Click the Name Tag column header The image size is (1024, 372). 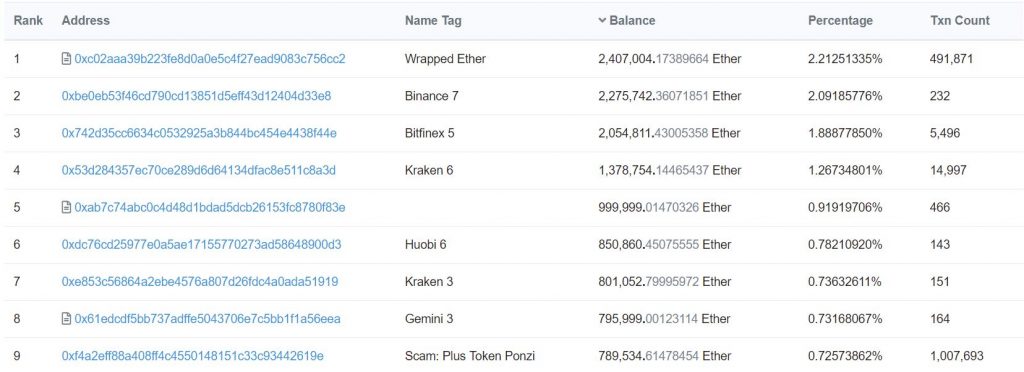tap(433, 20)
